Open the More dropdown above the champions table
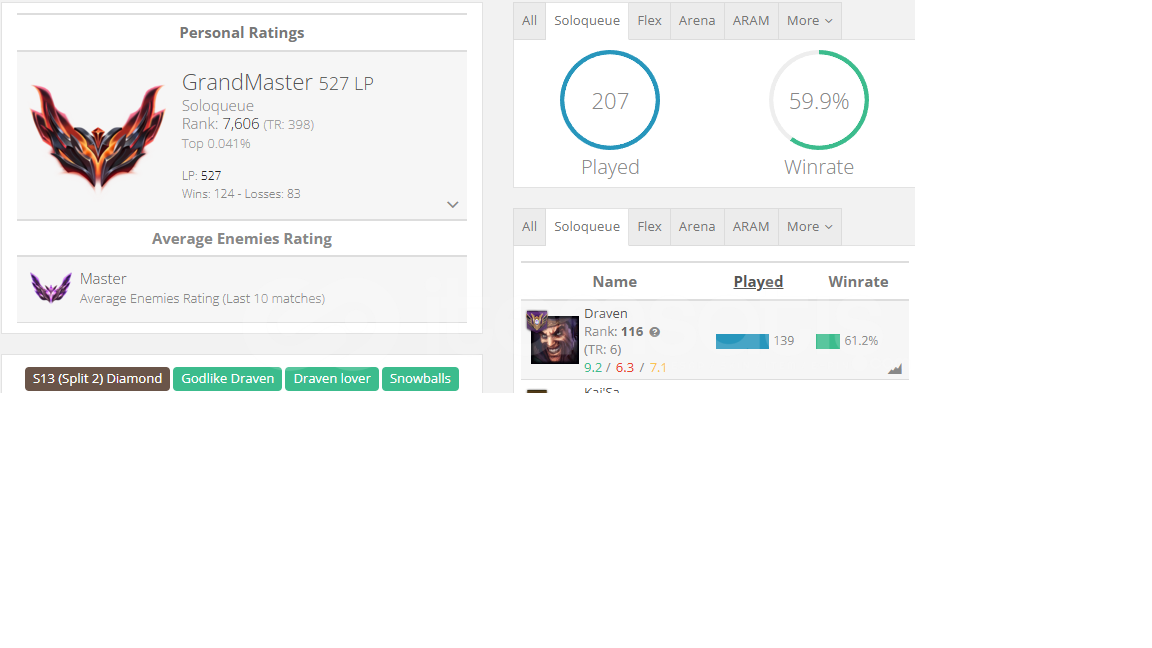Viewport: 1152px width, 648px height. coord(810,226)
